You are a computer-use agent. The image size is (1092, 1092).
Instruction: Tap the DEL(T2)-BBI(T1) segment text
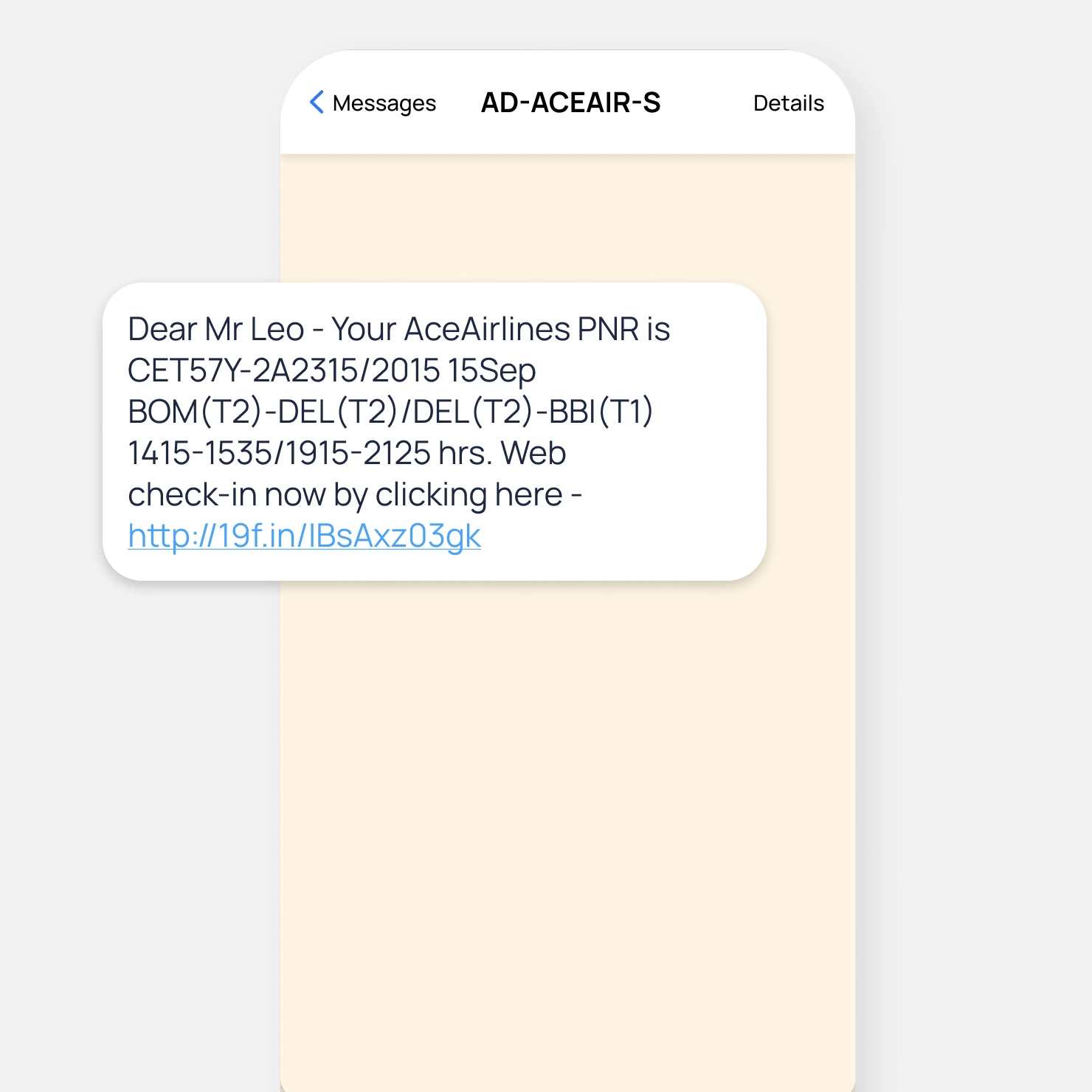pyautogui.click(x=531, y=411)
